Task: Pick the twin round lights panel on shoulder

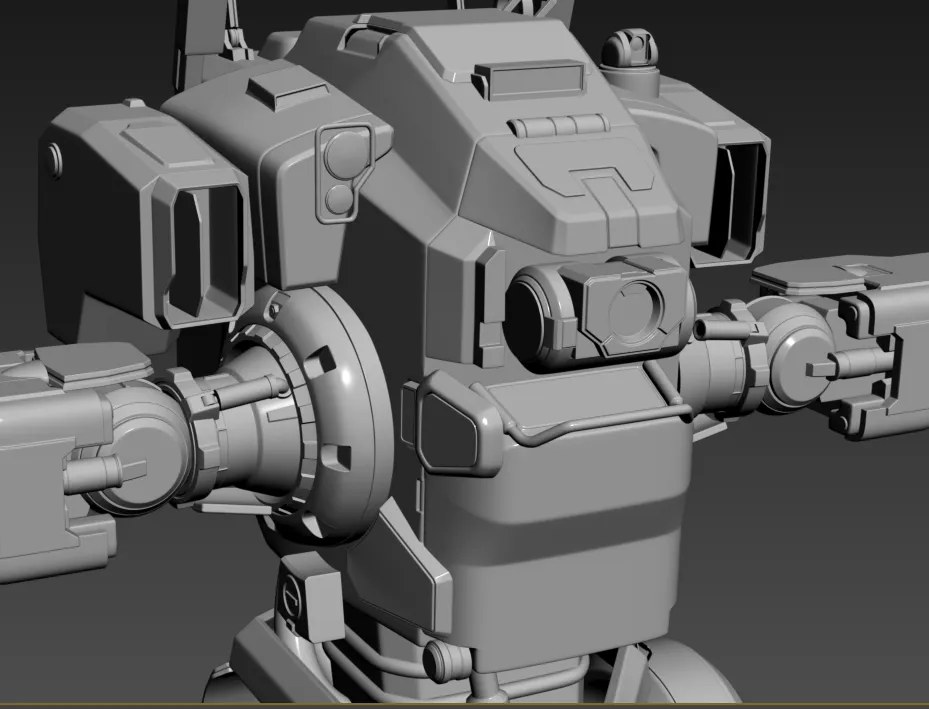Action: (344, 172)
